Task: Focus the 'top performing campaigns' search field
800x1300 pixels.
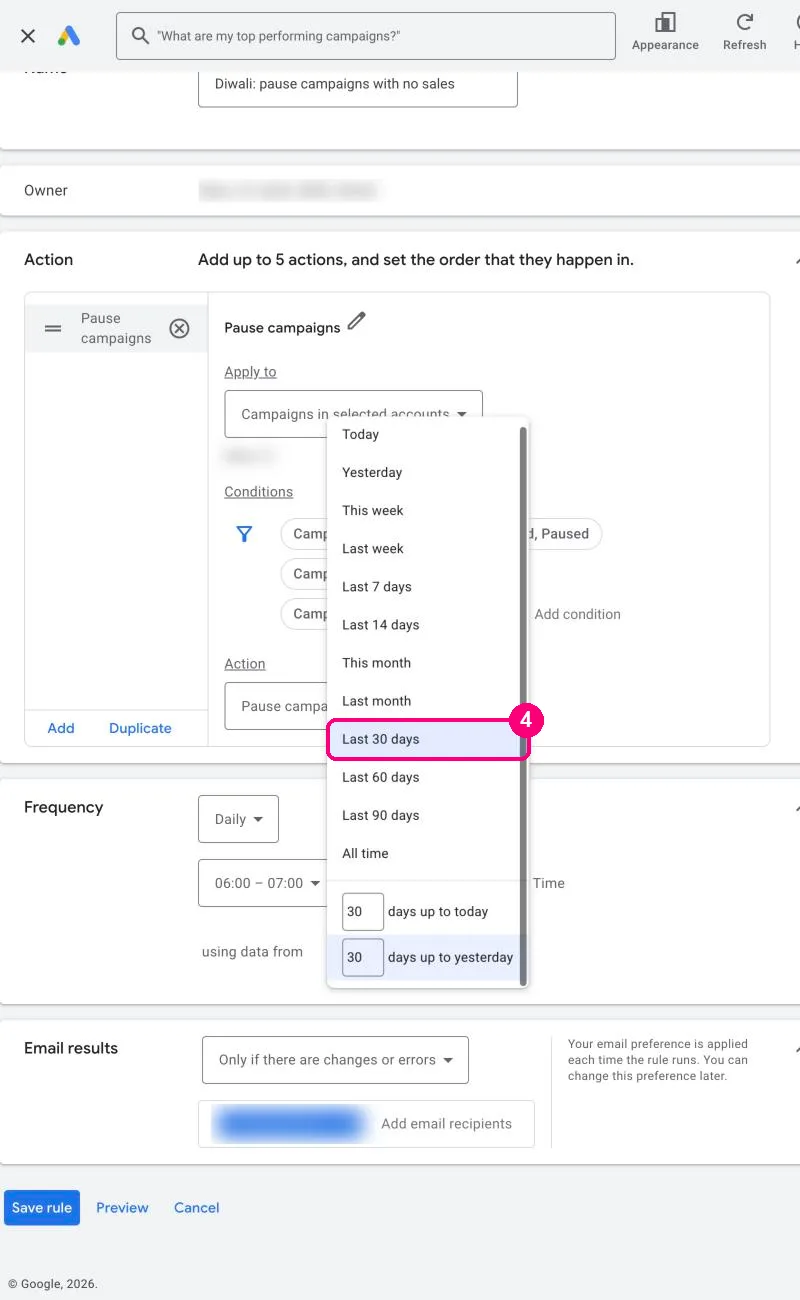Action: [366, 36]
